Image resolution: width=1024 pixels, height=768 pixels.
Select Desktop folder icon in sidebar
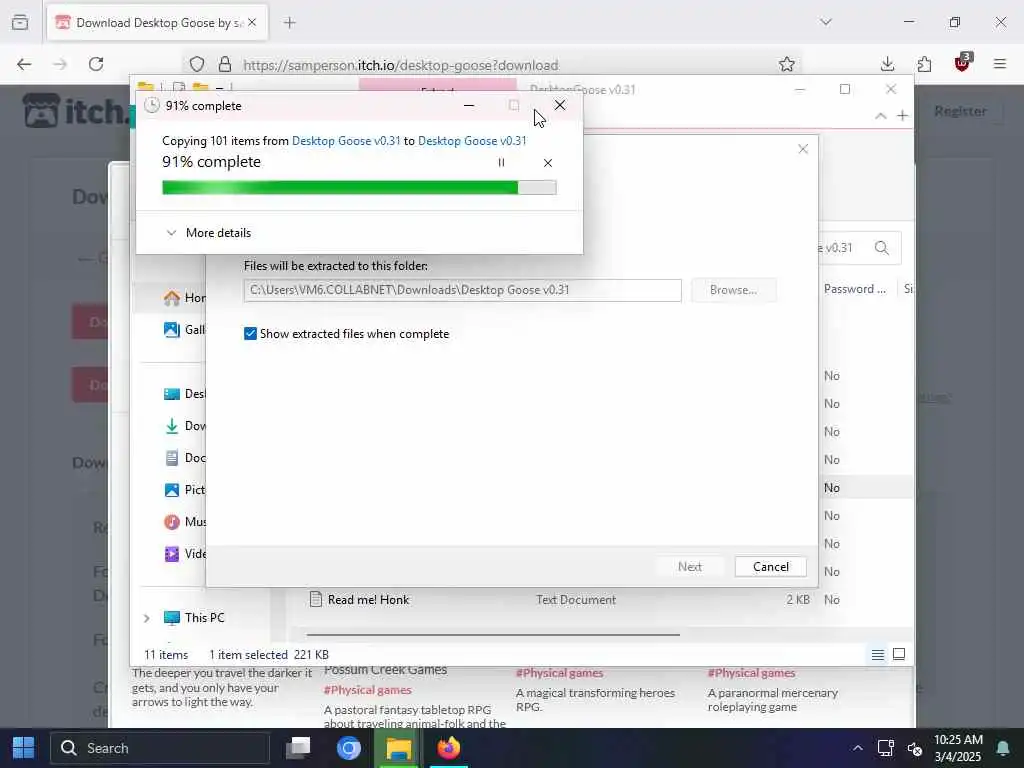tap(172, 394)
